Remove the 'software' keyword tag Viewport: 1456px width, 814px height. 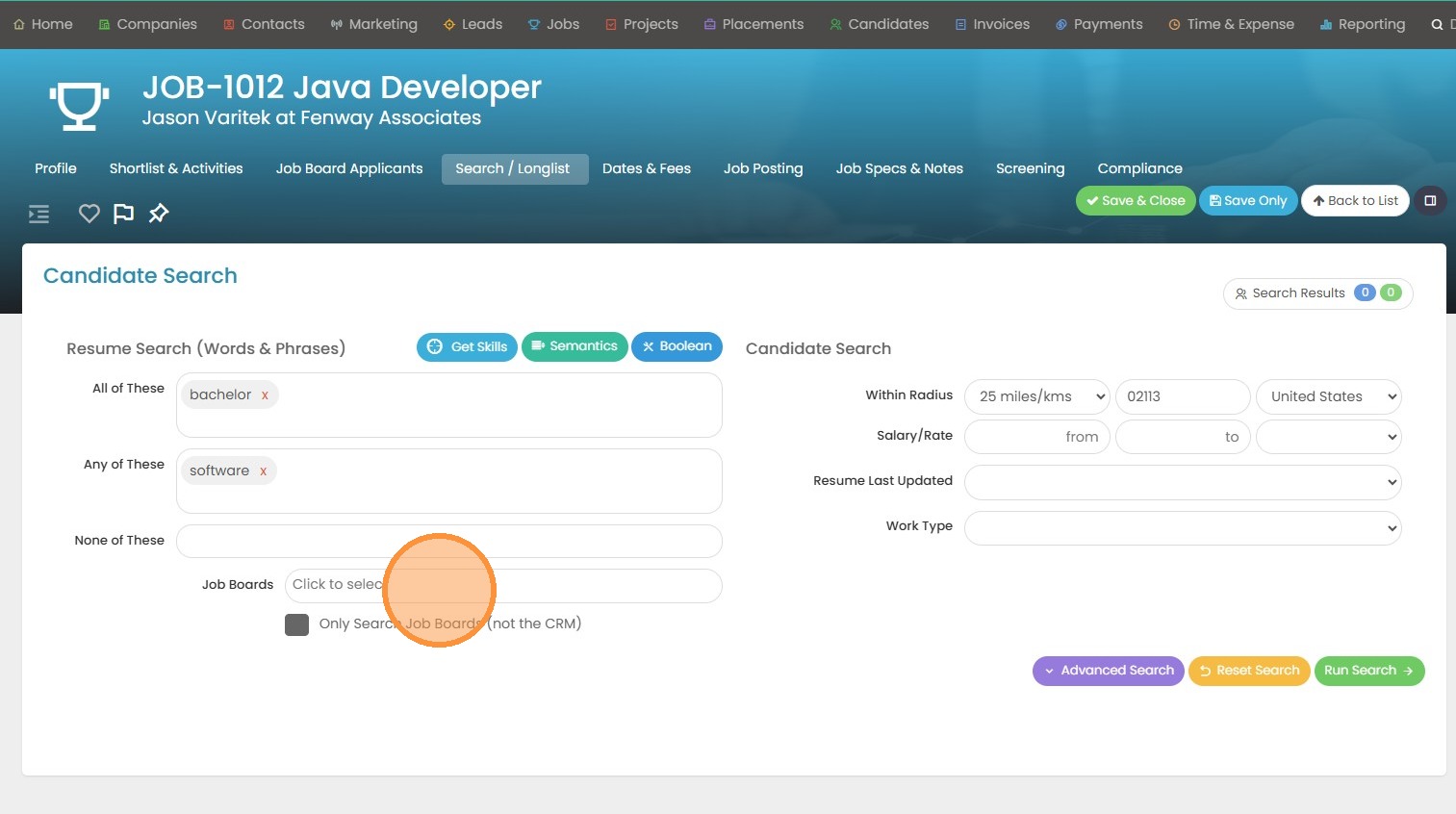[x=263, y=471]
